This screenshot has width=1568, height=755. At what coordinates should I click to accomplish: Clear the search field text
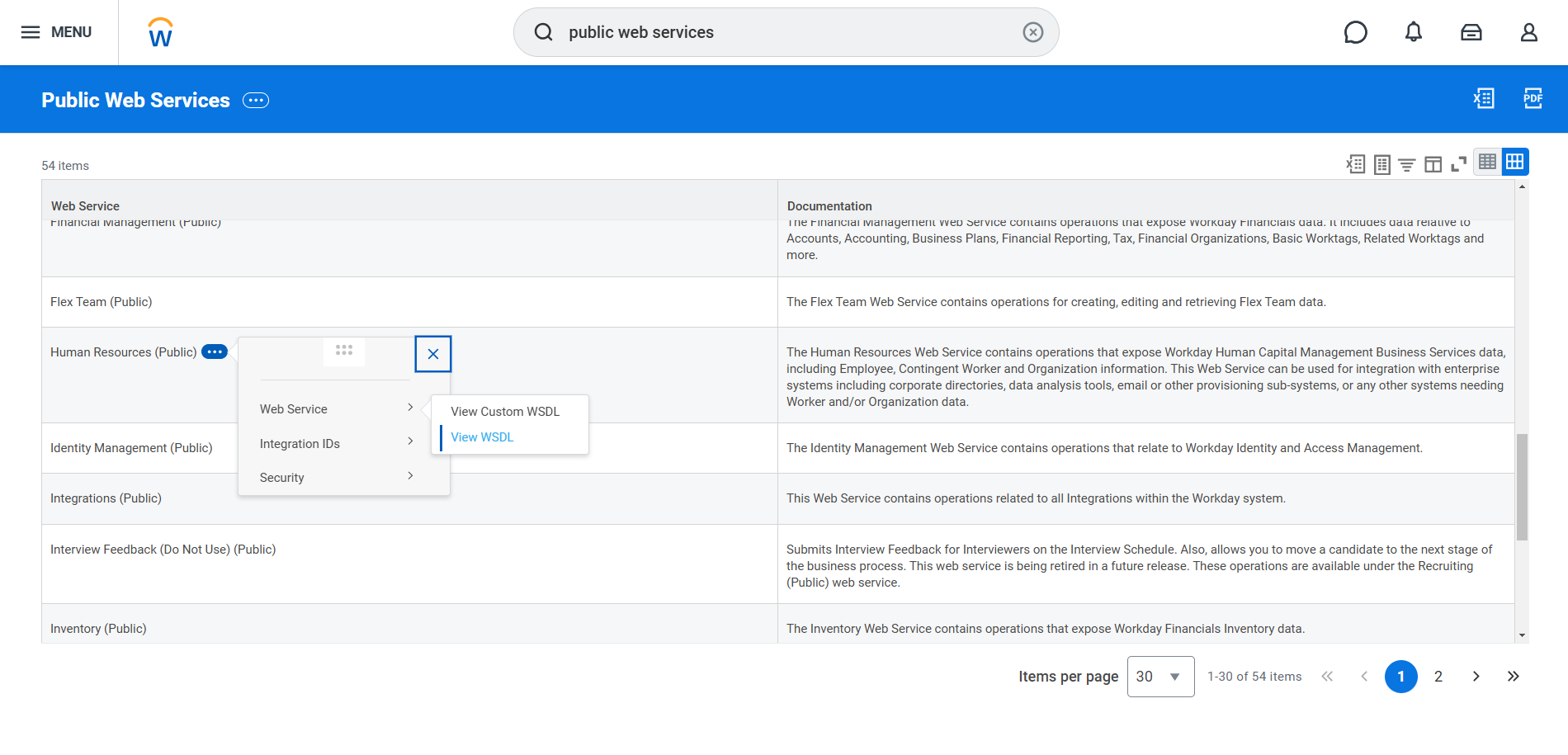[x=1033, y=32]
